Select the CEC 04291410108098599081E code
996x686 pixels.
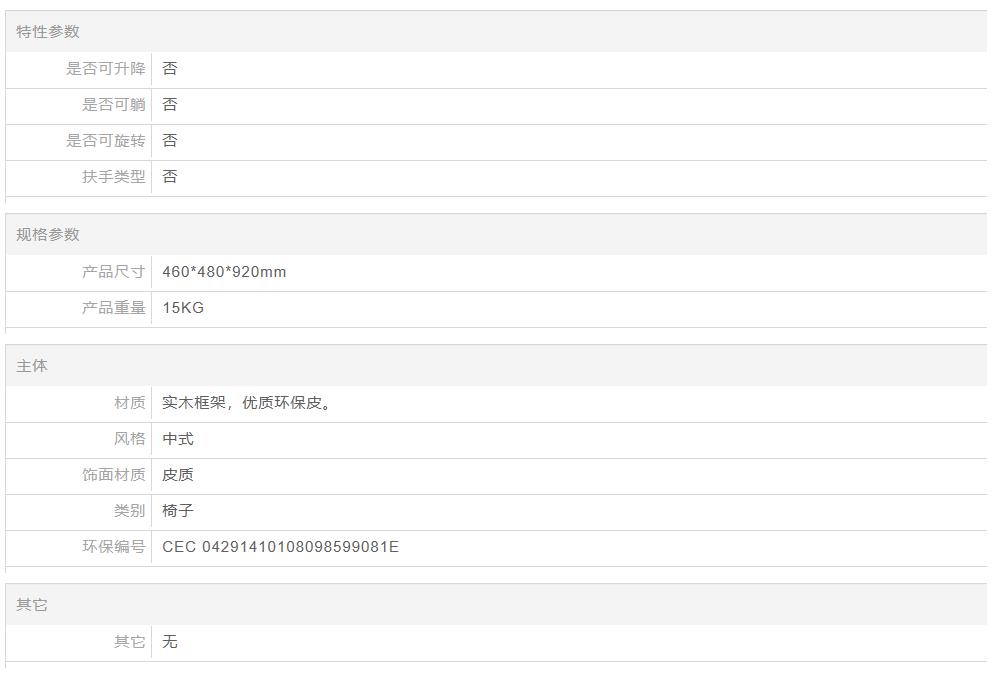point(280,547)
